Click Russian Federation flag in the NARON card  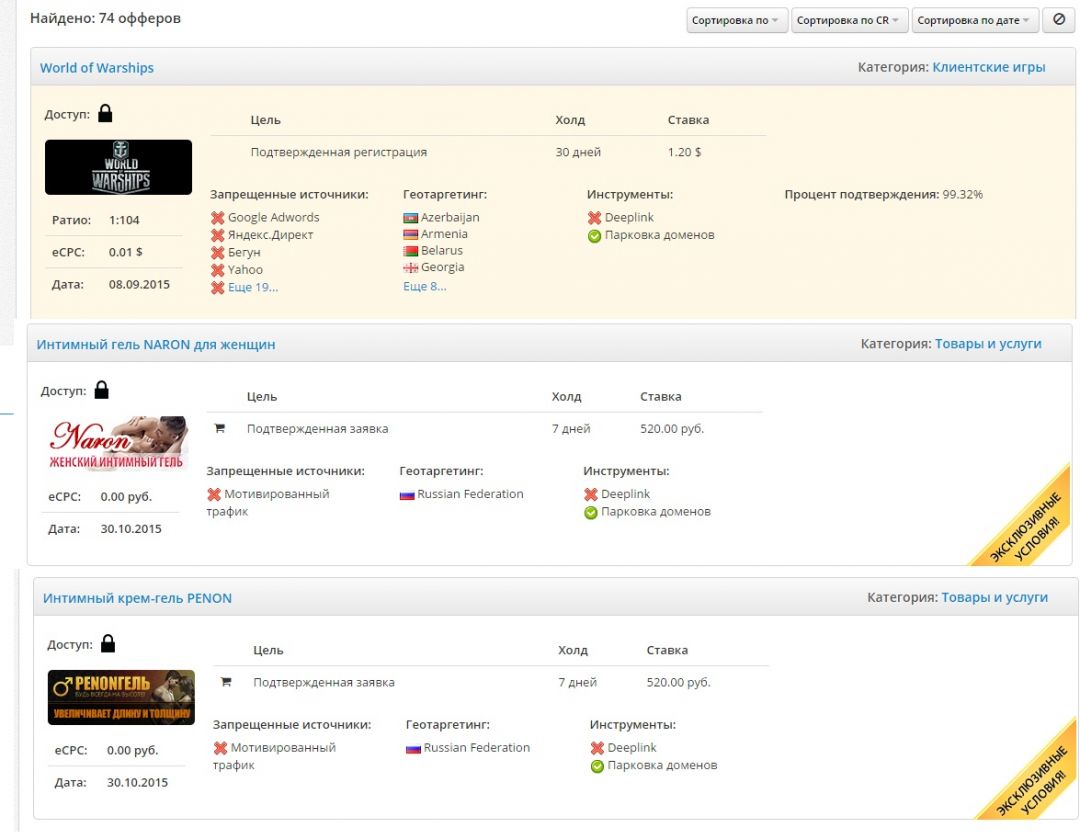pyautogui.click(x=407, y=495)
